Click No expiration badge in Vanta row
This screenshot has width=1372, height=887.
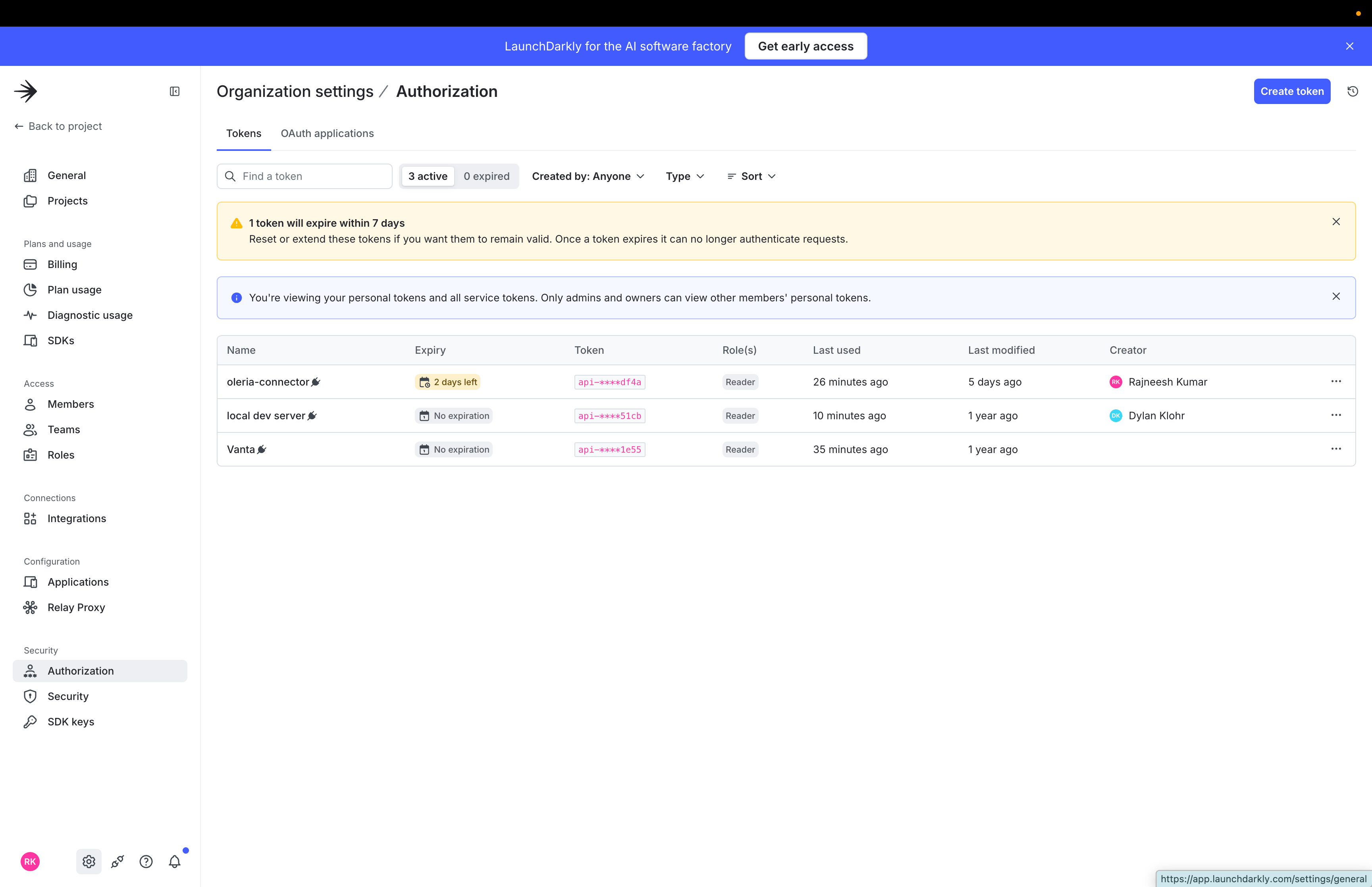[x=453, y=449]
